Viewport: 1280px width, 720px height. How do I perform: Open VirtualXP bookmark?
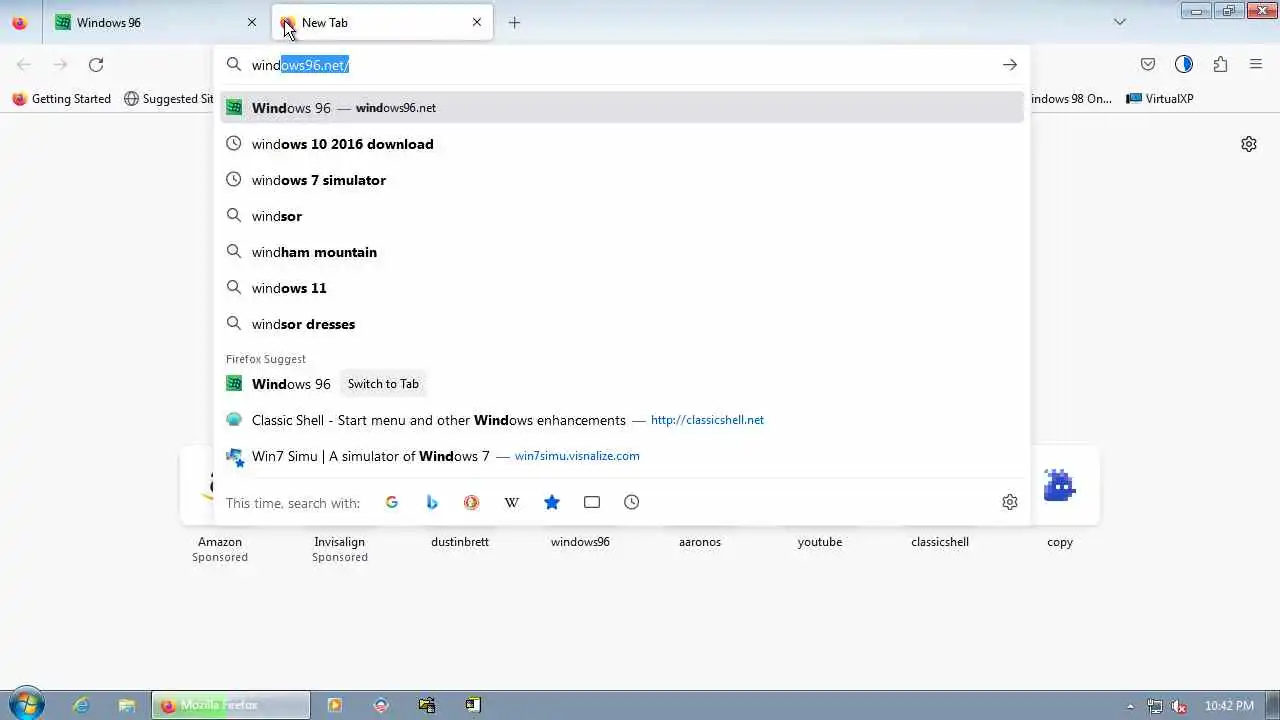[x=1160, y=99]
